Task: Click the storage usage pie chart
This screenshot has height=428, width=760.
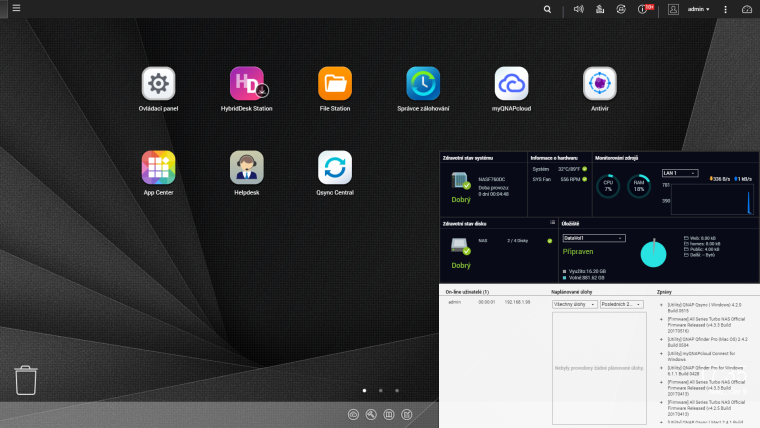Action: [653, 253]
